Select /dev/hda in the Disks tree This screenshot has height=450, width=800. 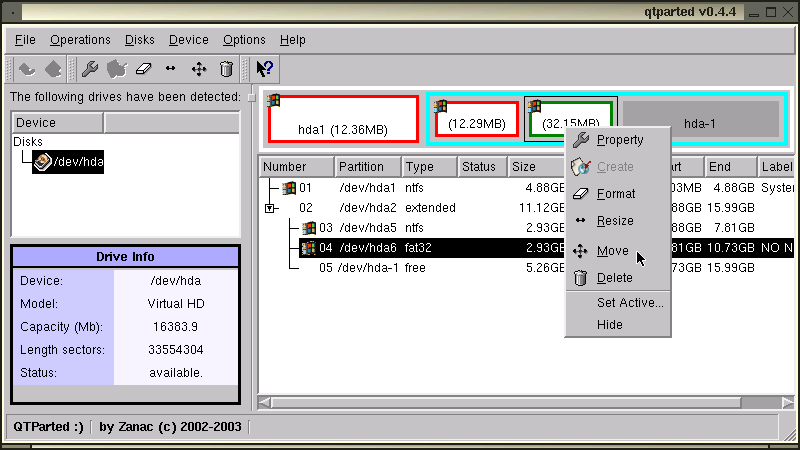tap(68, 162)
